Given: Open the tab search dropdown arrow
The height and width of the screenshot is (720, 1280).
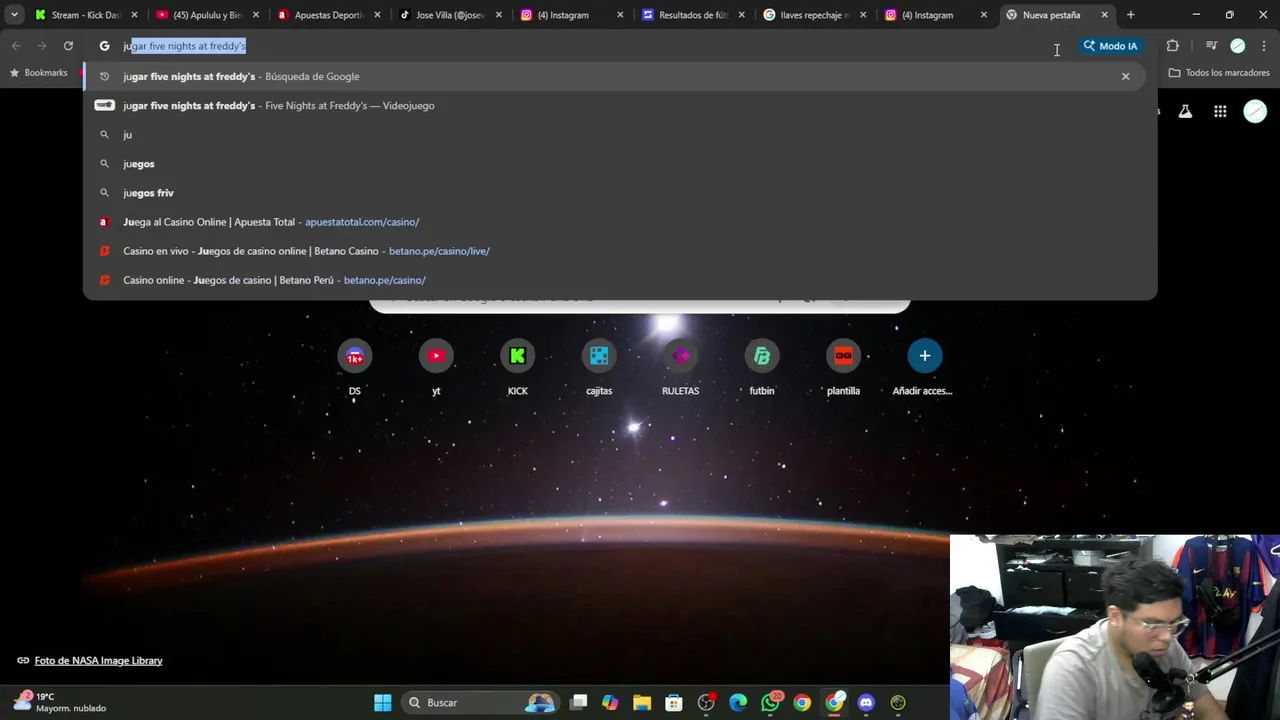Looking at the screenshot, I should coord(14,15).
